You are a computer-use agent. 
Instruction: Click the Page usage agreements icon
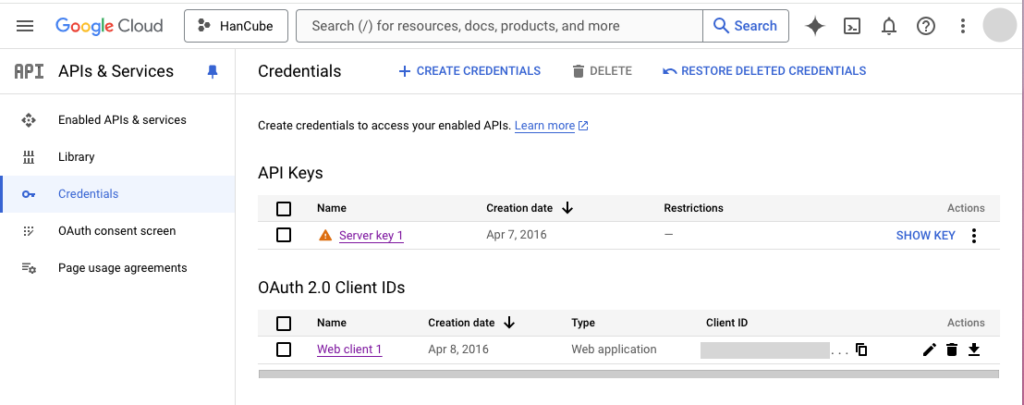point(28,268)
